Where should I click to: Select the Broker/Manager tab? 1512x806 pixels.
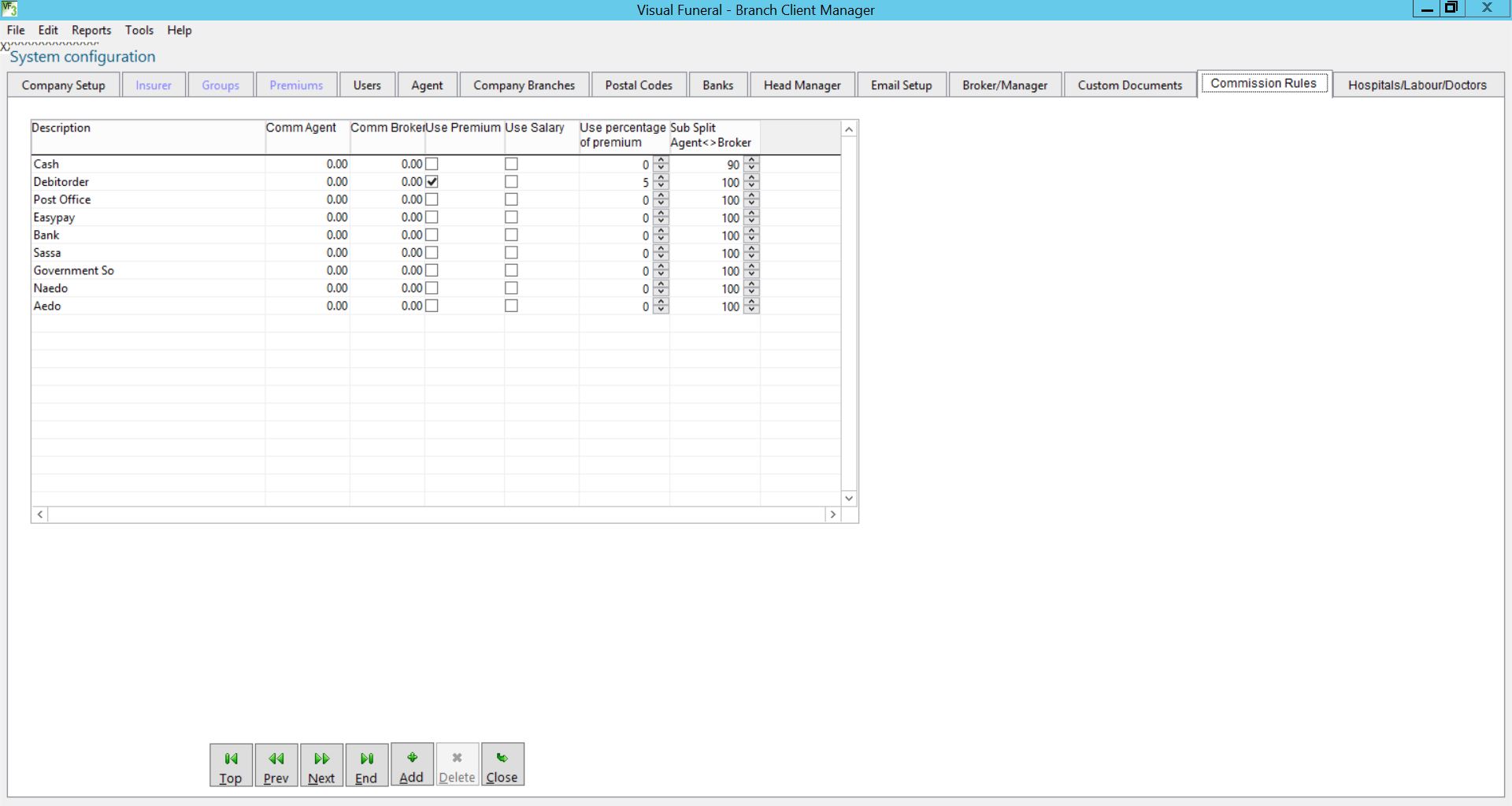tap(1004, 85)
